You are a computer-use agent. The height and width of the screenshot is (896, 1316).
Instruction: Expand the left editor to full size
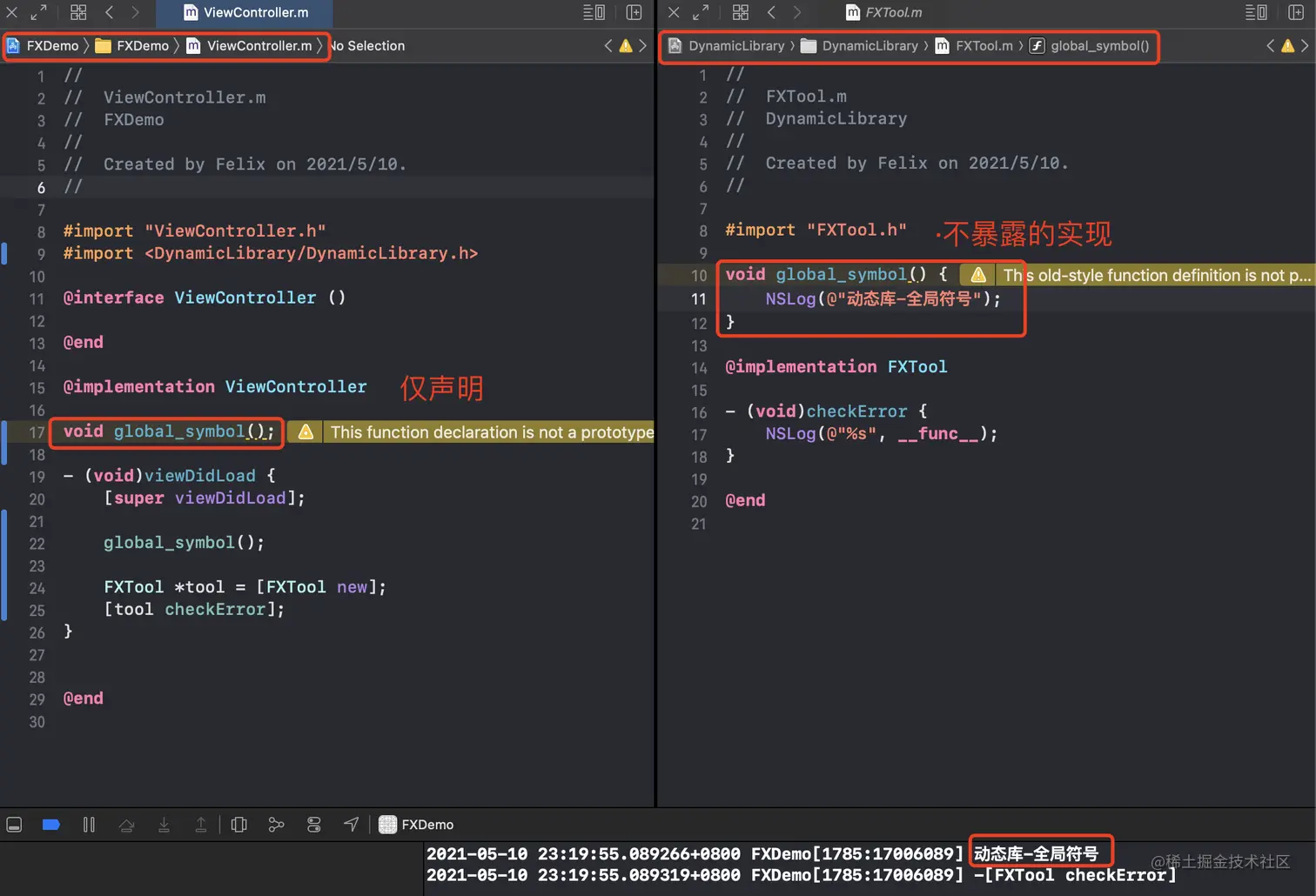pyautogui.click(x=39, y=12)
